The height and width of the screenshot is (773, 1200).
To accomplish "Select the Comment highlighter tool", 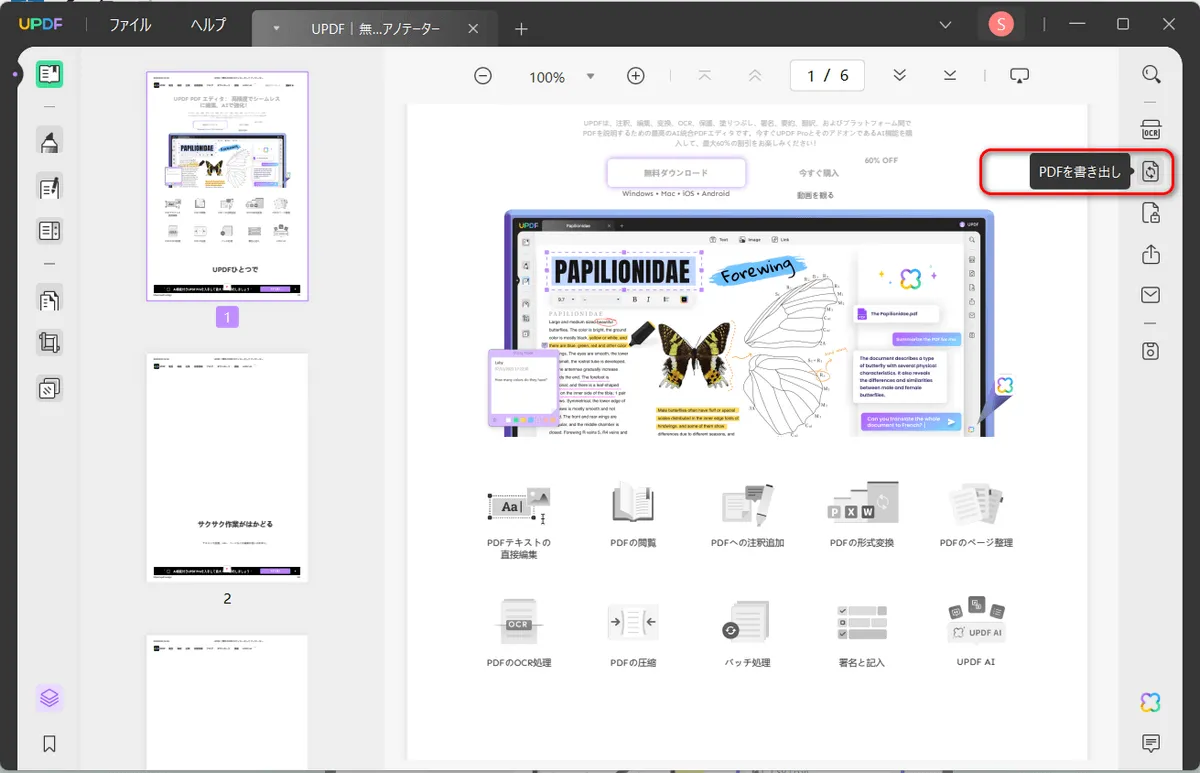I will [49, 142].
